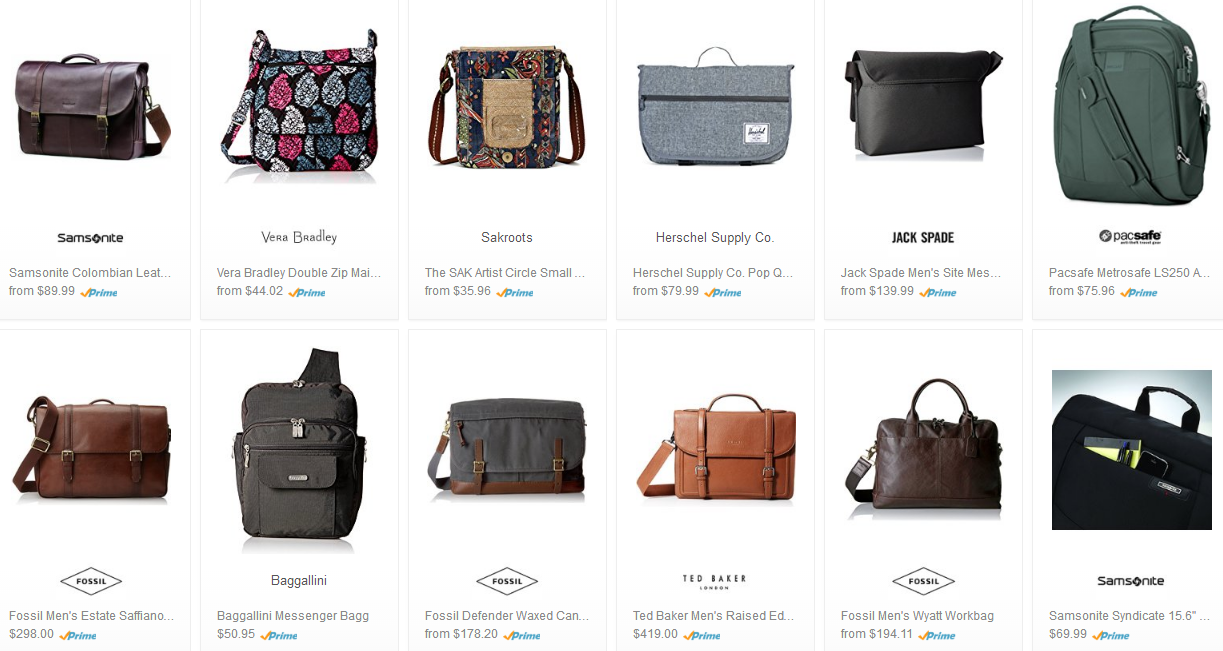This screenshot has width=1223, height=651.
Task: Select the floral Vera Bradley bag image
Action: (299, 106)
